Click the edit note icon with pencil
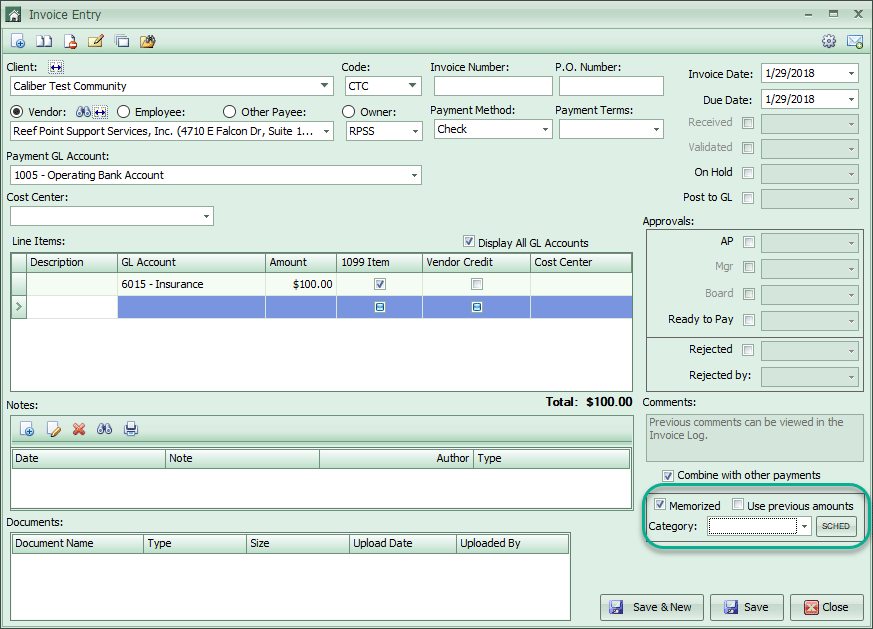This screenshot has height=629, width=873. click(96, 41)
